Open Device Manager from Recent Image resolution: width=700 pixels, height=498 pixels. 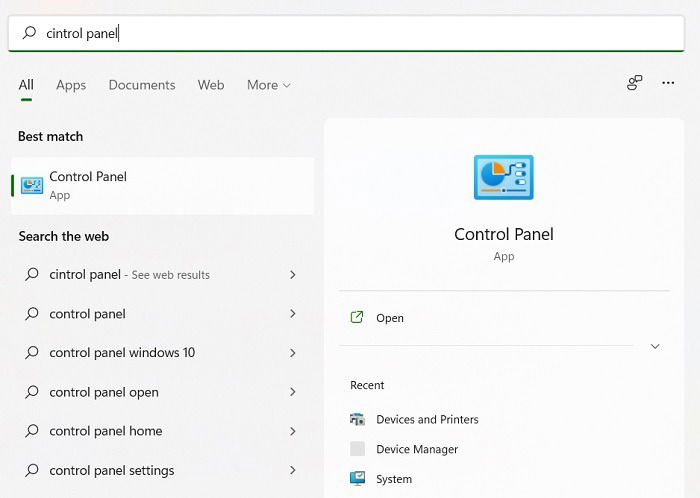(417, 449)
